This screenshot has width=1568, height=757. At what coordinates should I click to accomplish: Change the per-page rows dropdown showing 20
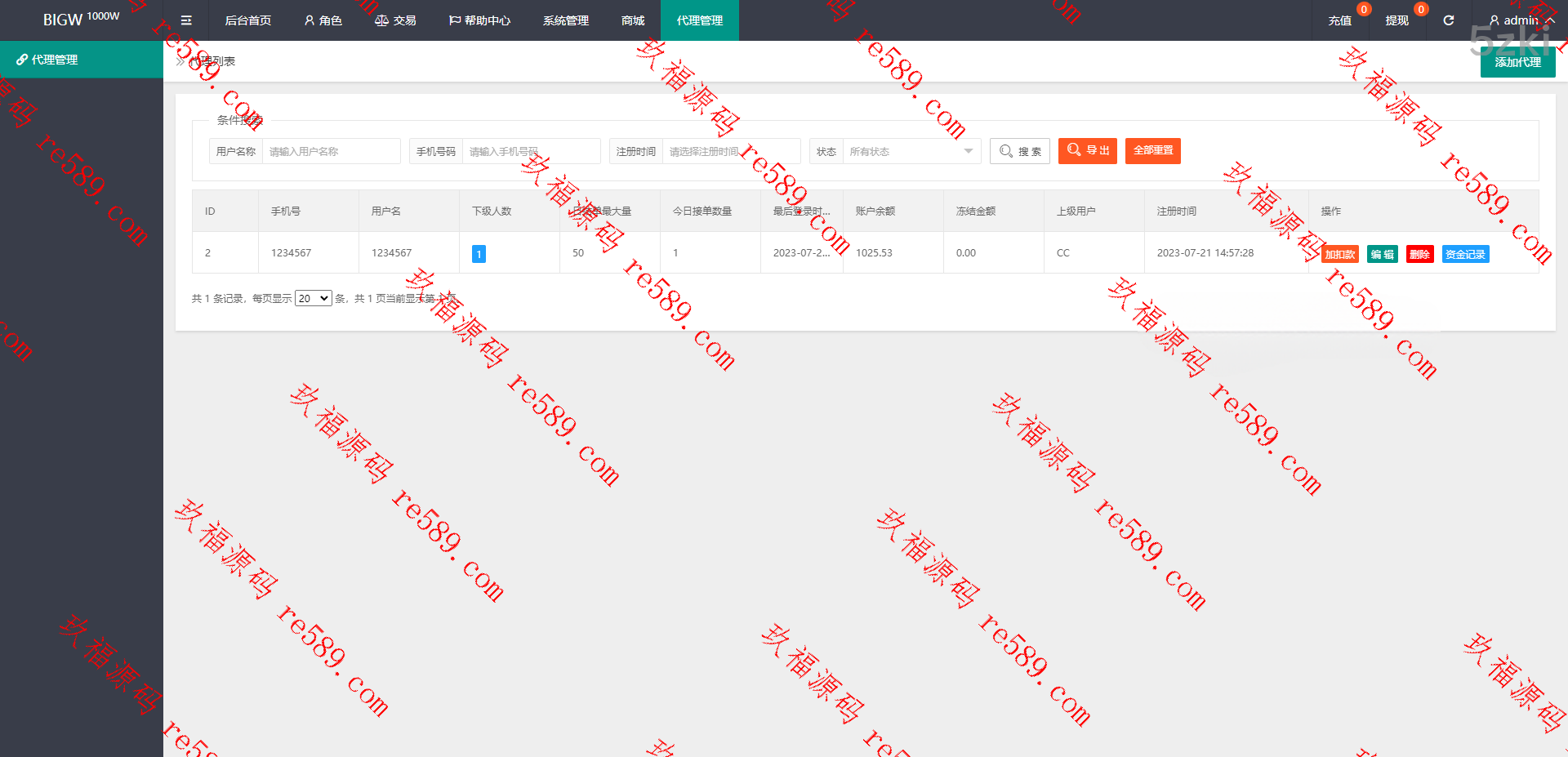313,298
